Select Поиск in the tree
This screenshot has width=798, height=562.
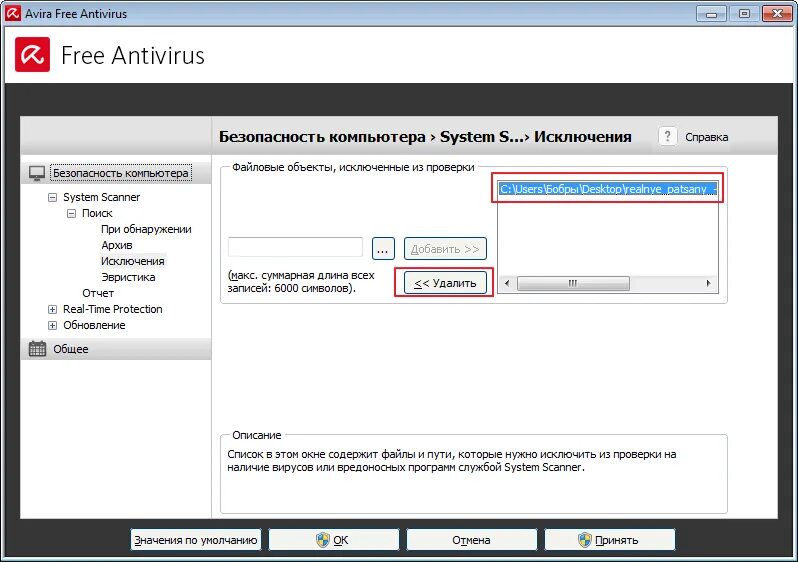(97, 213)
